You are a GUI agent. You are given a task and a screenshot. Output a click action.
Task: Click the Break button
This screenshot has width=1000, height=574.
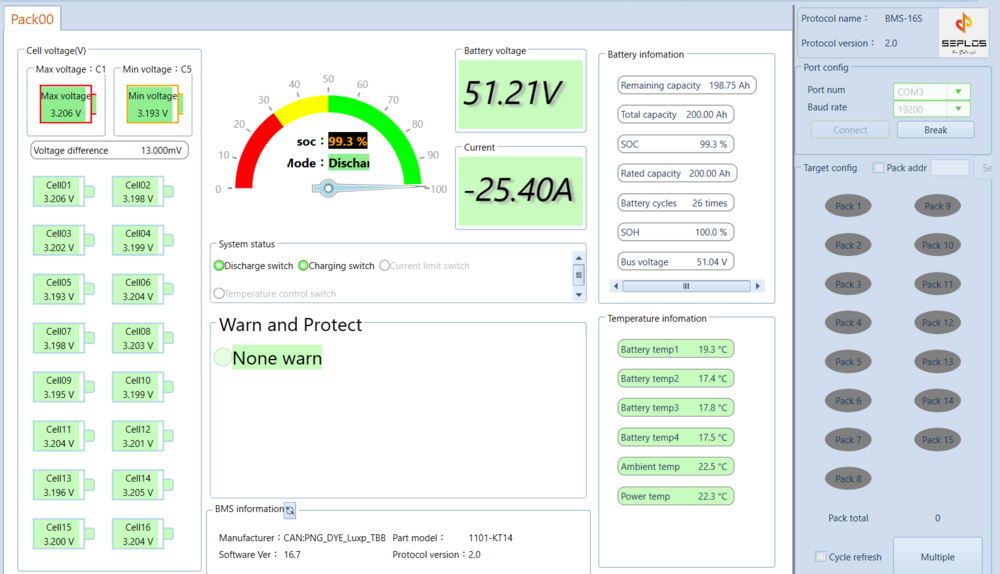pos(936,129)
